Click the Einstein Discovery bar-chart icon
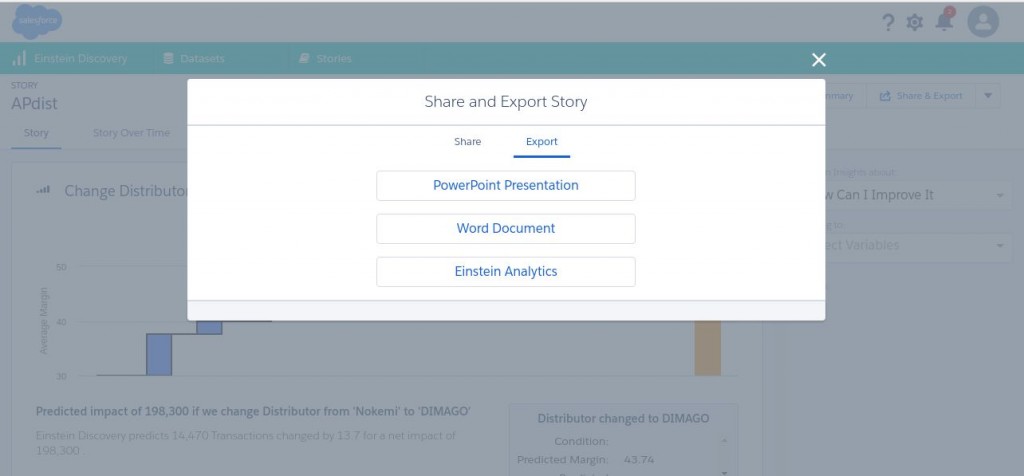The height and width of the screenshot is (476, 1024). (x=19, y=58)
